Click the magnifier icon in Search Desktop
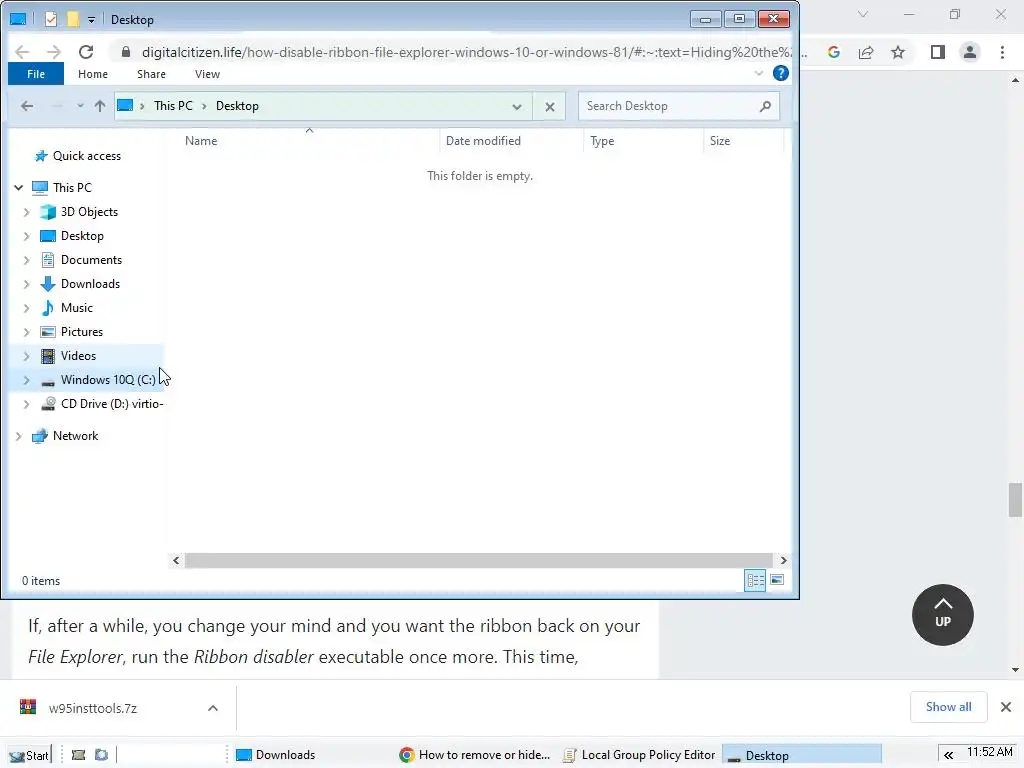This screenshot has width=1024, height=768. [x=765, y=106]
